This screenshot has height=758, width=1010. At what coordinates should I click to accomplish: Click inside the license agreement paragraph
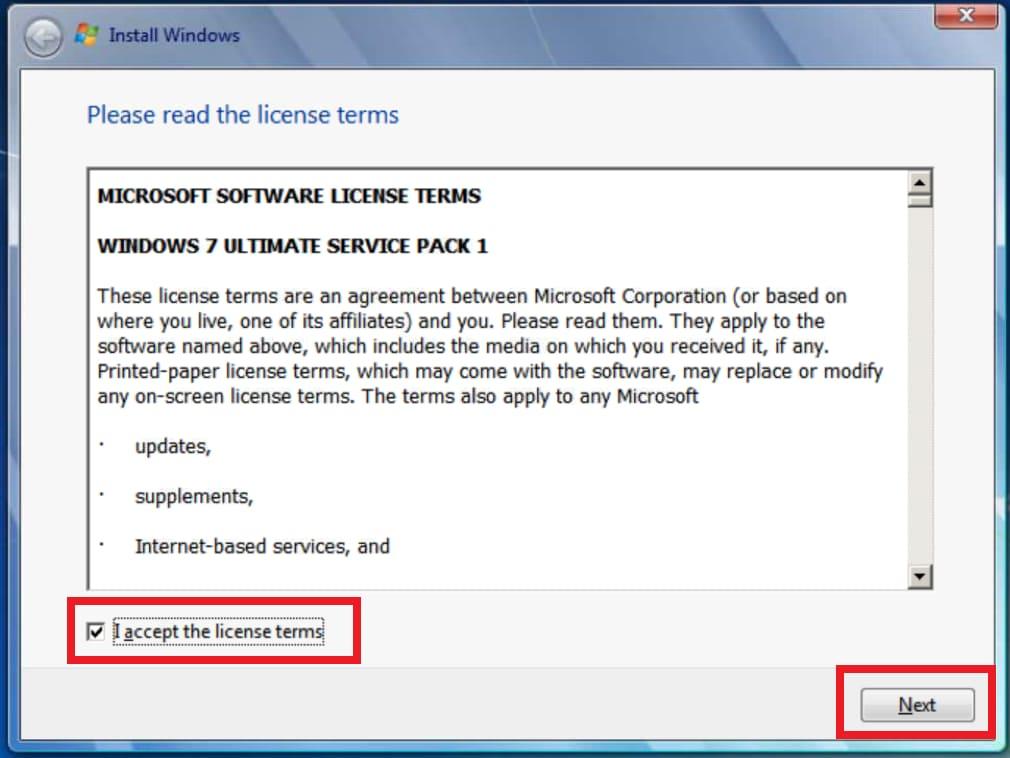coord(490,346)
